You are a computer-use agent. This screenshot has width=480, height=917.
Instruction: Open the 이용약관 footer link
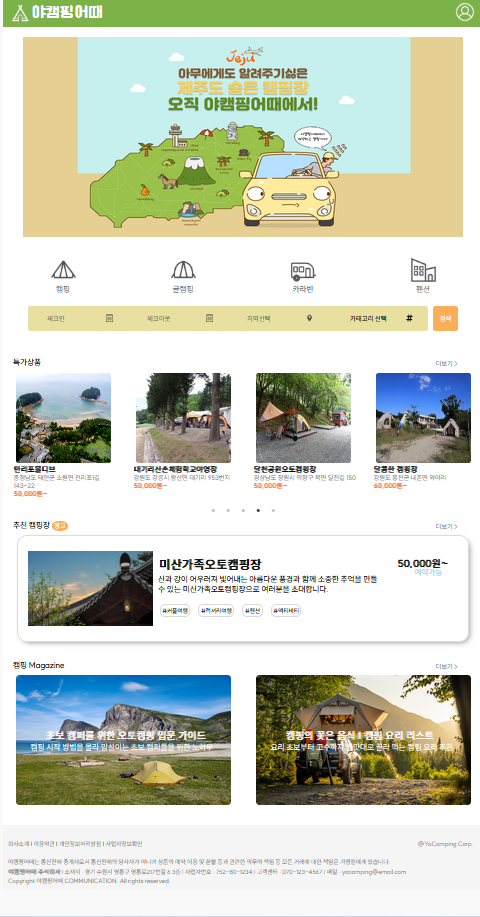pyautogui.click(x=43, y=843)
